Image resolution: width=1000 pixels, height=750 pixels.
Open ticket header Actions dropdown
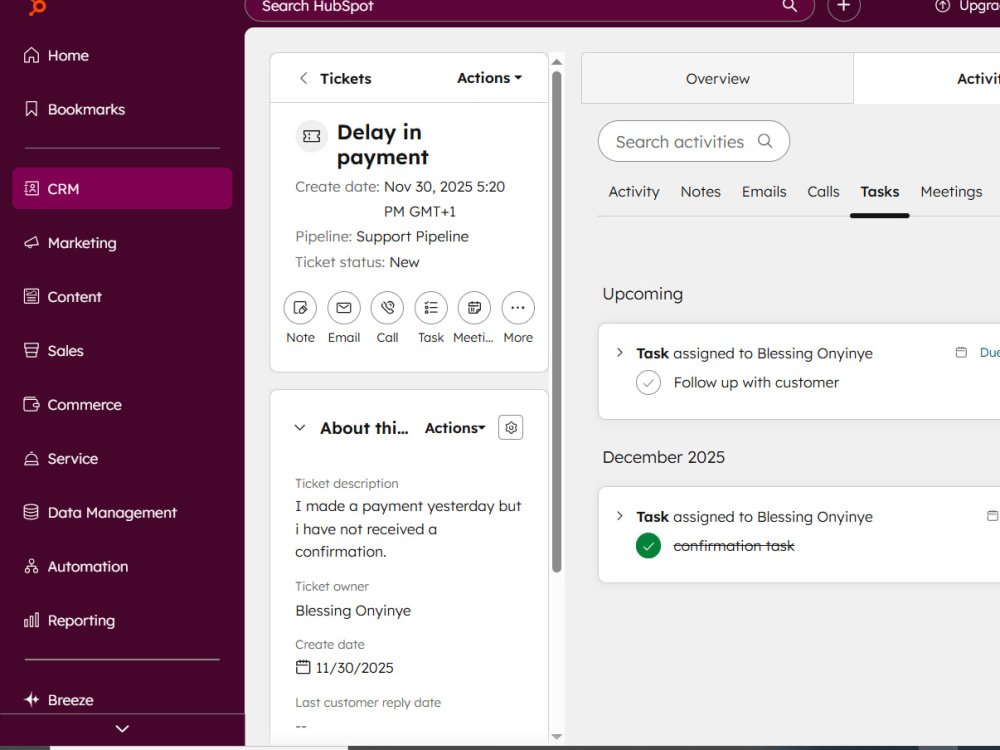(490, 78)
